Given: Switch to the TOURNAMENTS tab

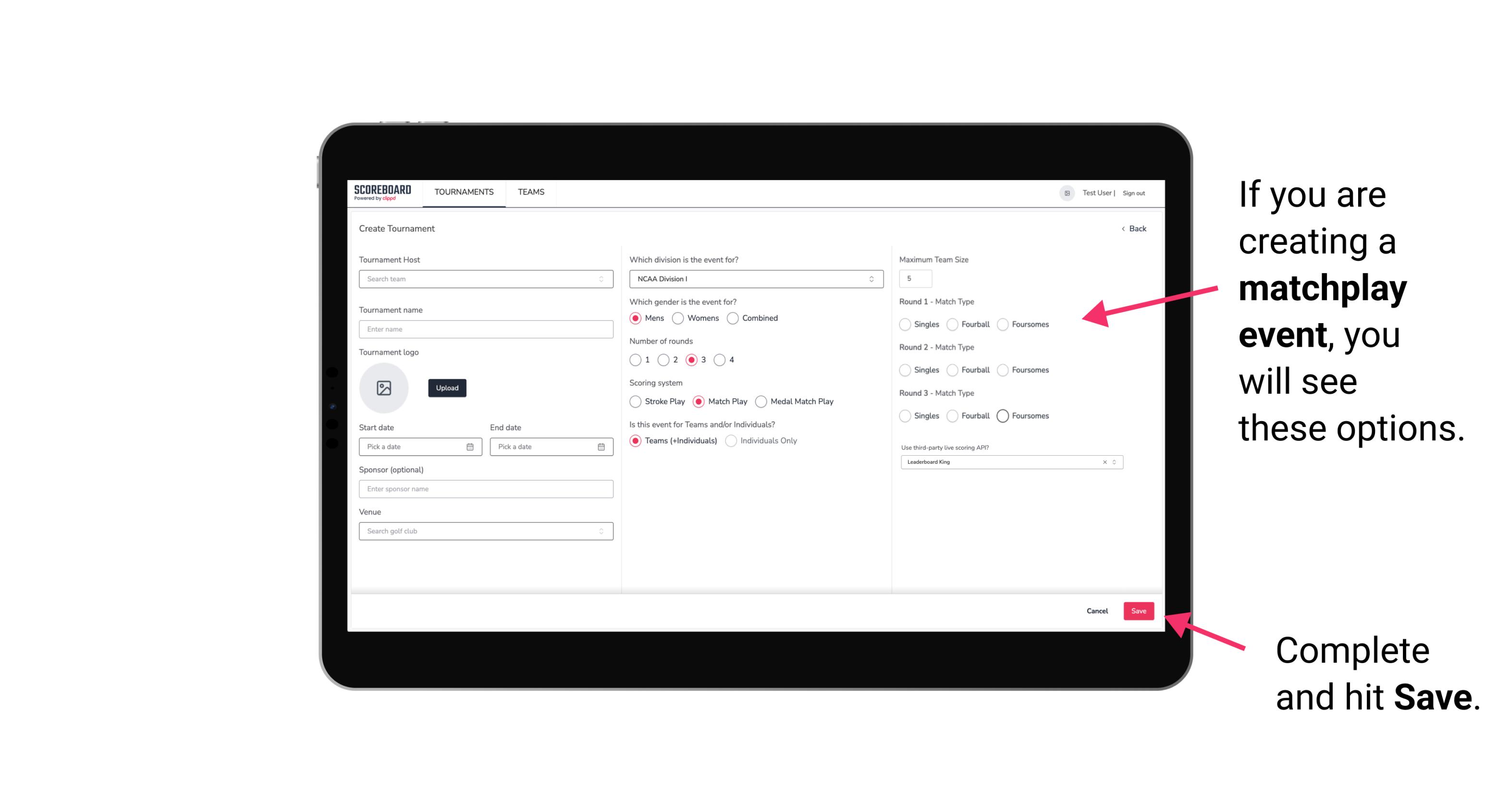Looking at the screenshot, I should point(462,192).
